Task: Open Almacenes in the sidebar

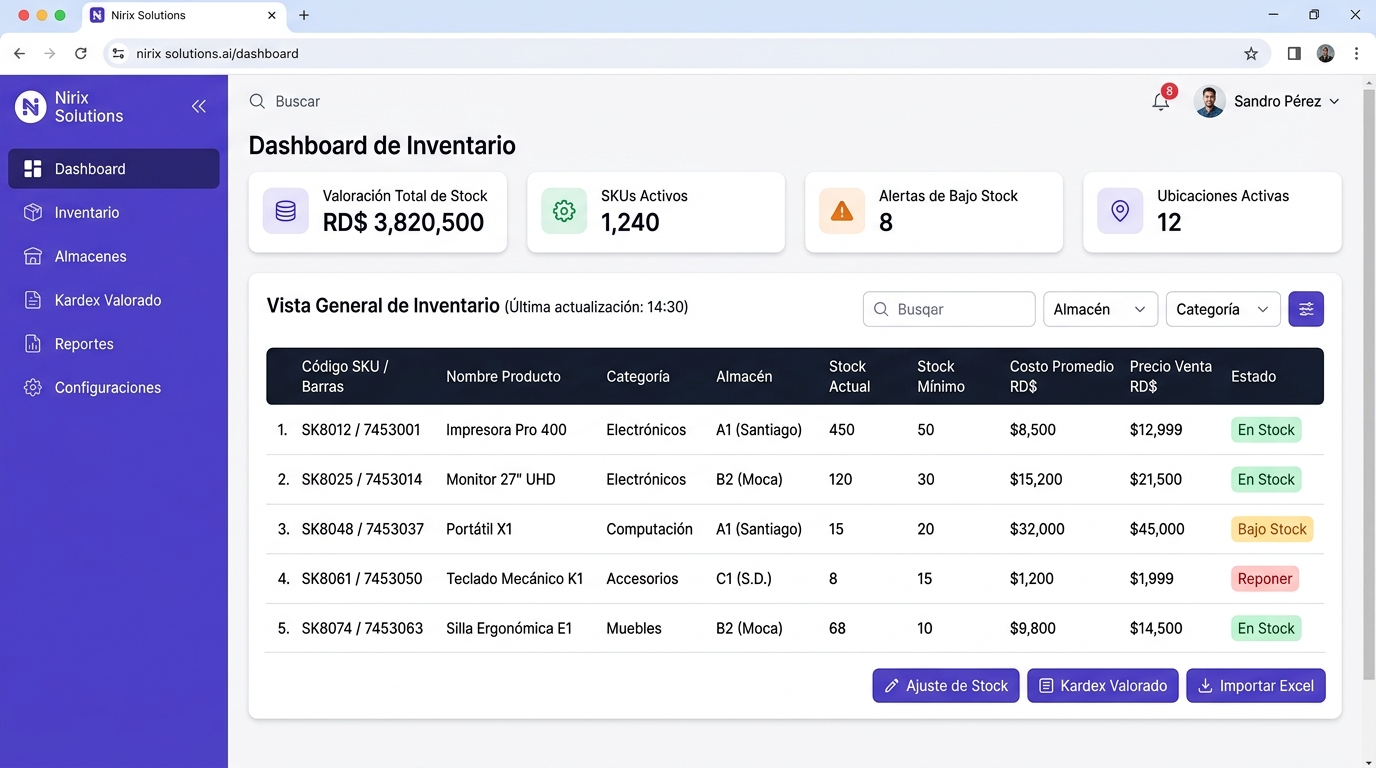Action: pos(114,257)
